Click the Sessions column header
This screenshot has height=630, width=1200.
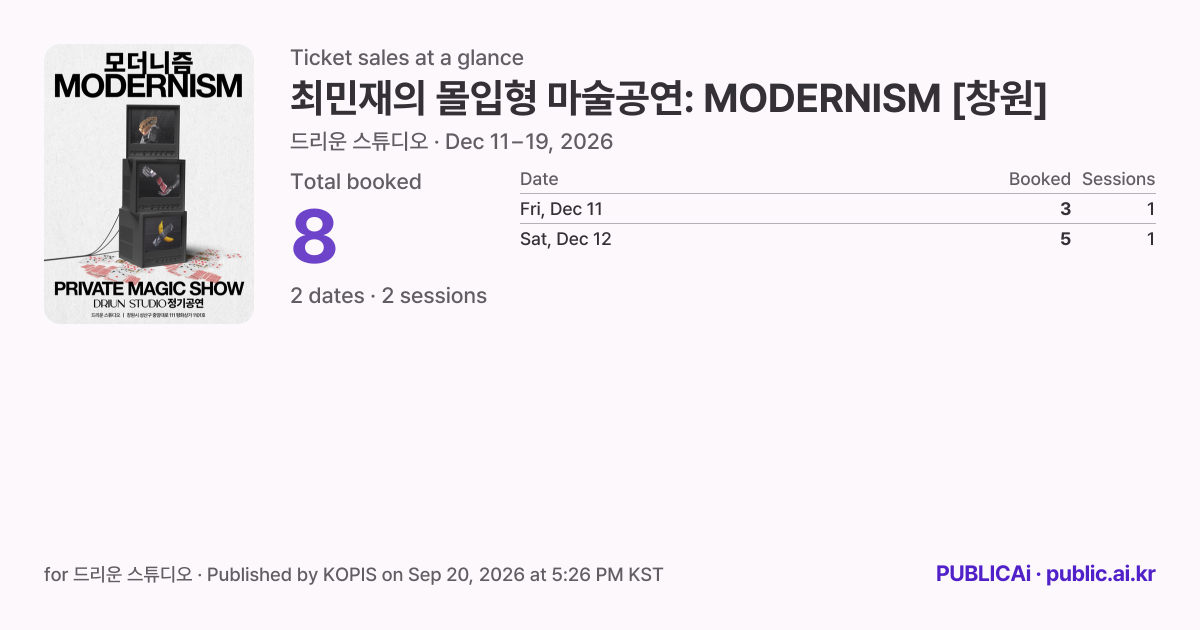tap(1118, 179)
